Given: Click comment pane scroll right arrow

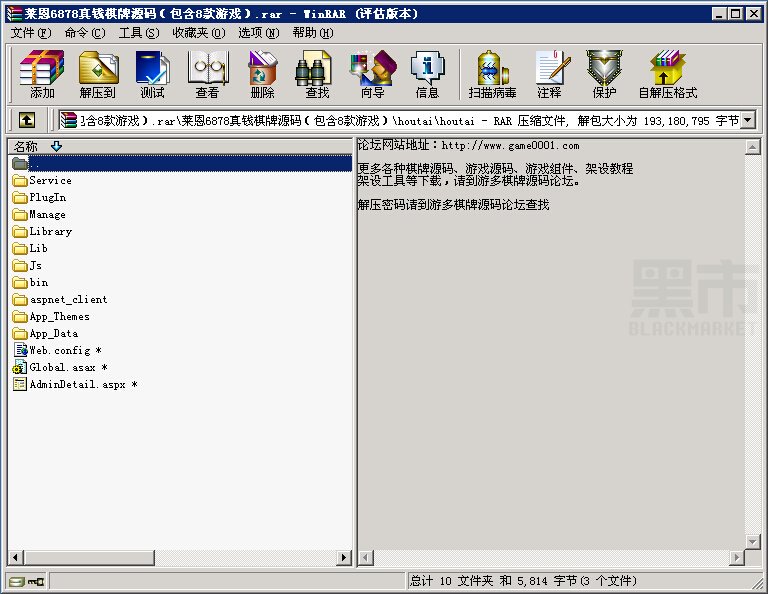Looking at the screenshot, I should point(737,557).
